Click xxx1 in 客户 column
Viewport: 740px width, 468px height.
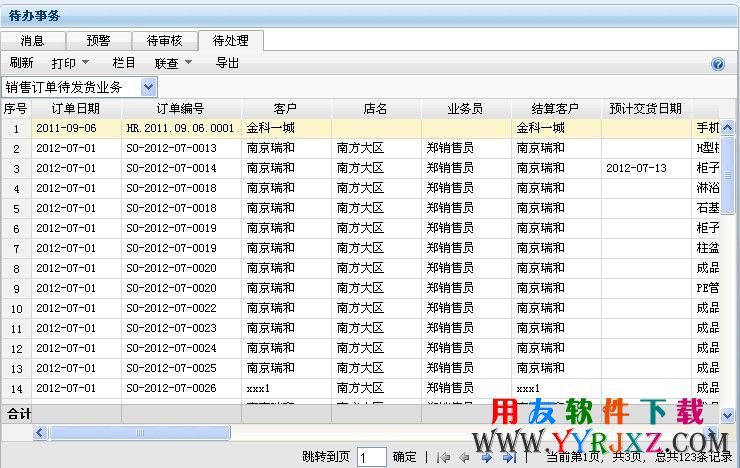pyautogui.click(x=286, y=388)
